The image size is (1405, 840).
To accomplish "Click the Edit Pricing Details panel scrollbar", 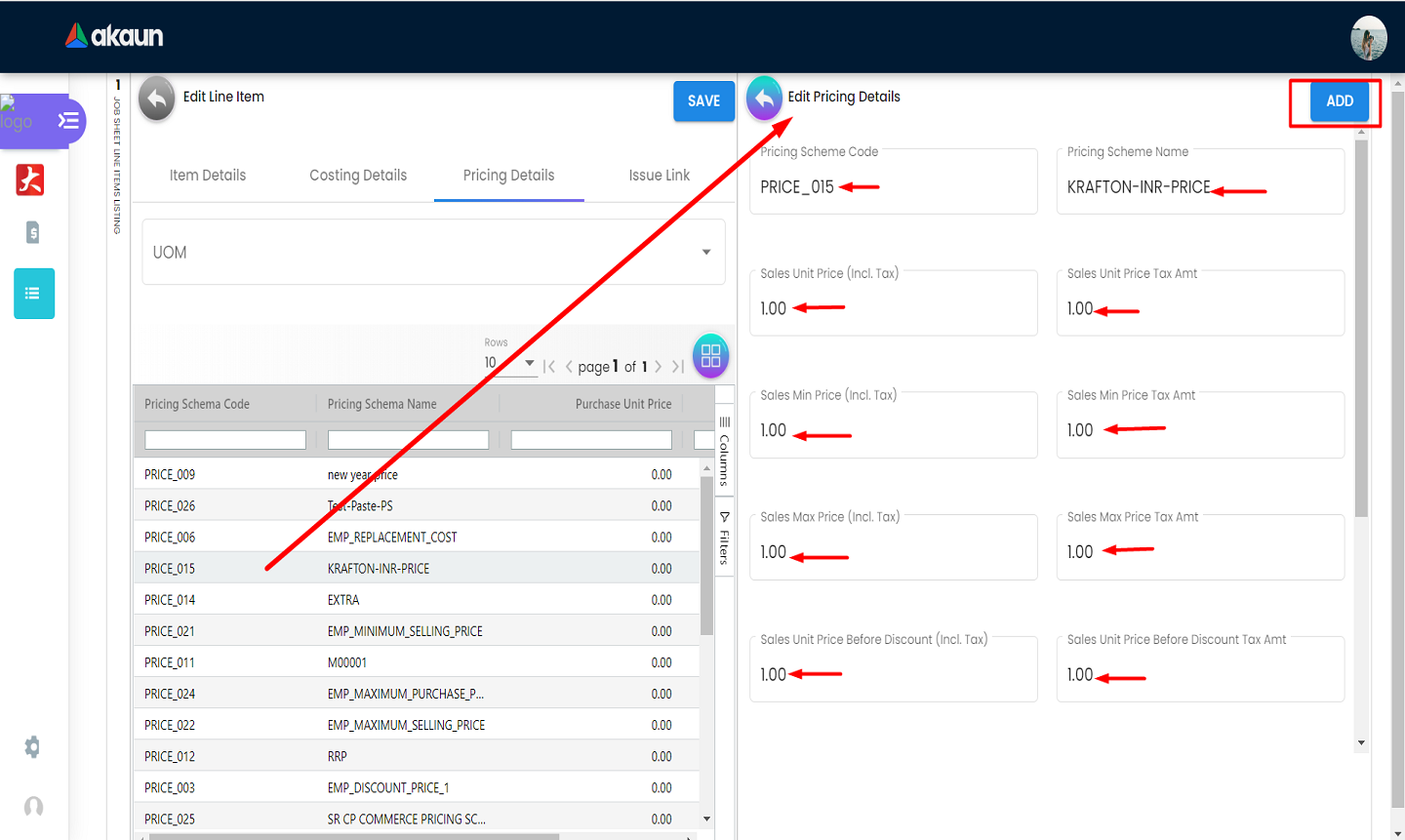I will point(1361,329).
